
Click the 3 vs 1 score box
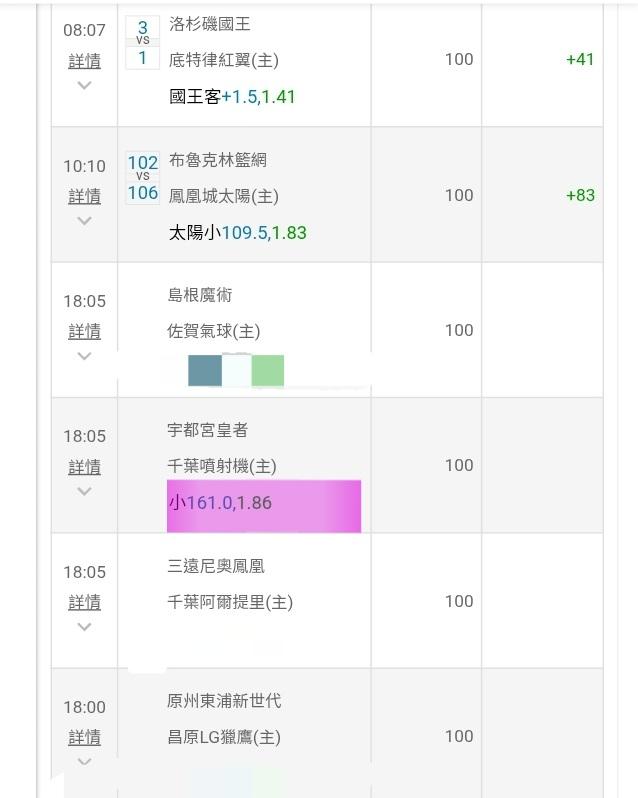point(142,42)
